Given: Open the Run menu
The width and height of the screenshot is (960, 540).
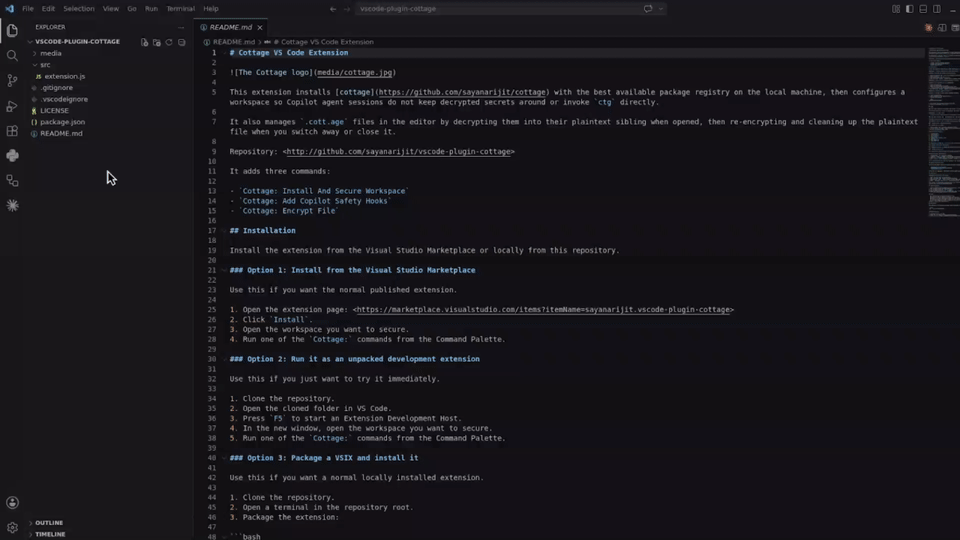Looking at the screenshot, I should click(x=151, y=9).
